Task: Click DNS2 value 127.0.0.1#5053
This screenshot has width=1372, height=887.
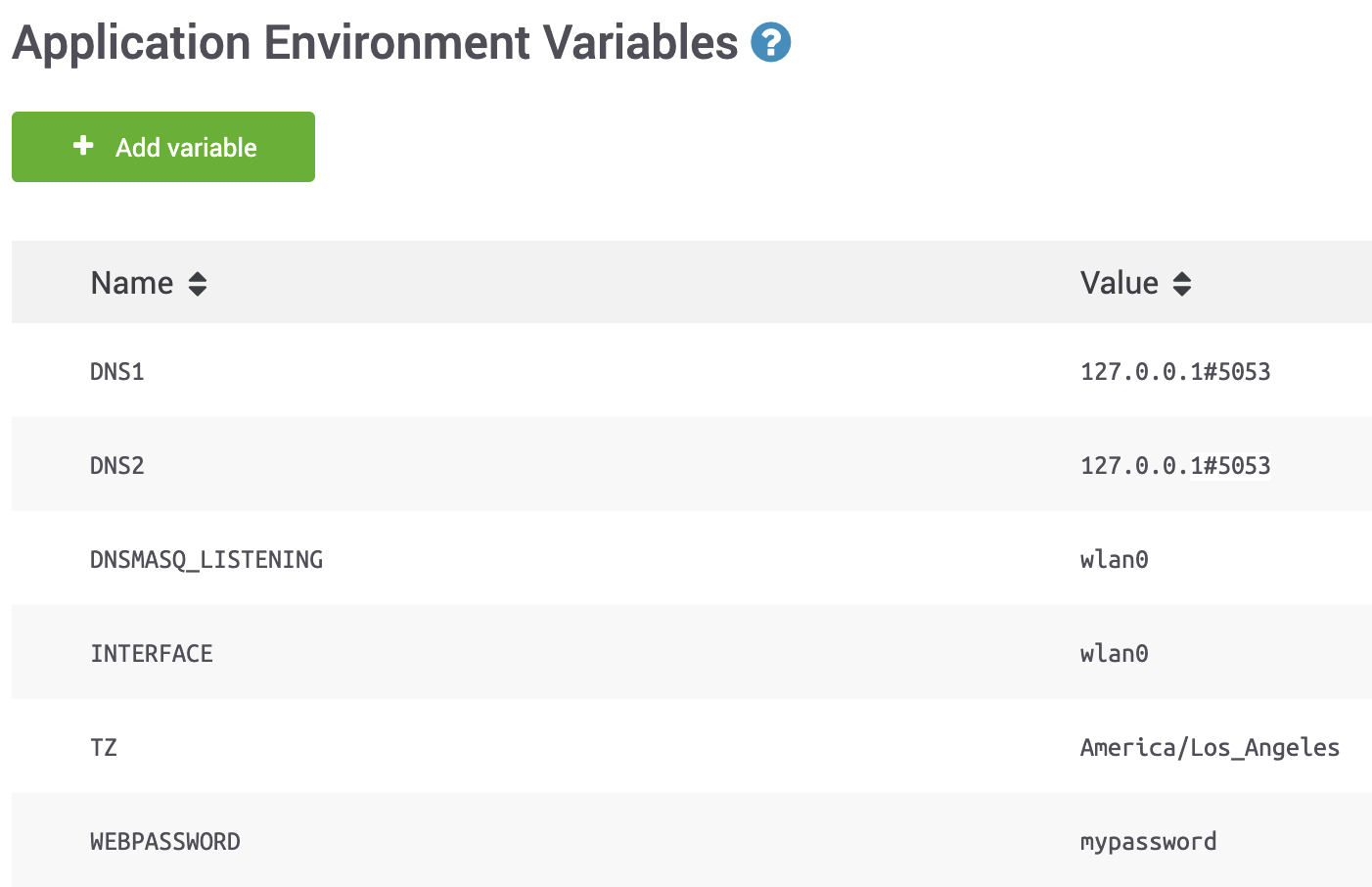Action: tap(1174, 466)
